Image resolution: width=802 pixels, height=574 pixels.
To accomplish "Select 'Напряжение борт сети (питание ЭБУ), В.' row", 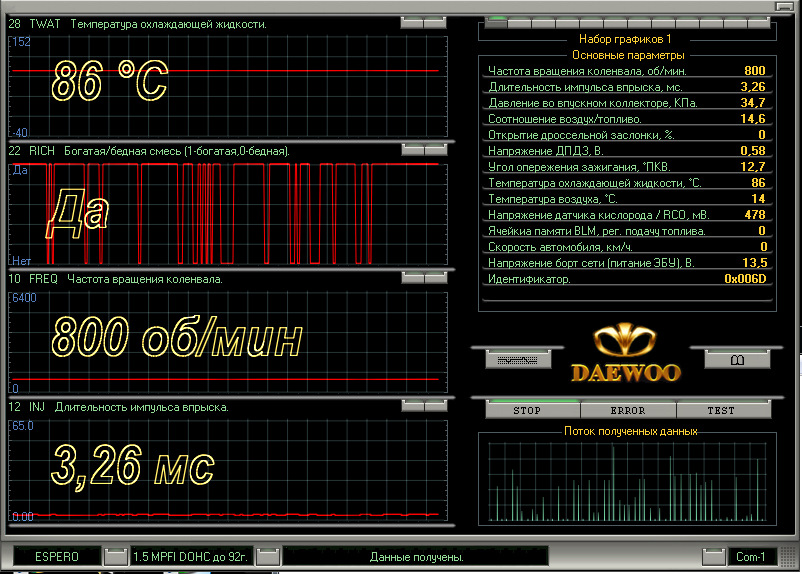I will [x=627, y=263].
